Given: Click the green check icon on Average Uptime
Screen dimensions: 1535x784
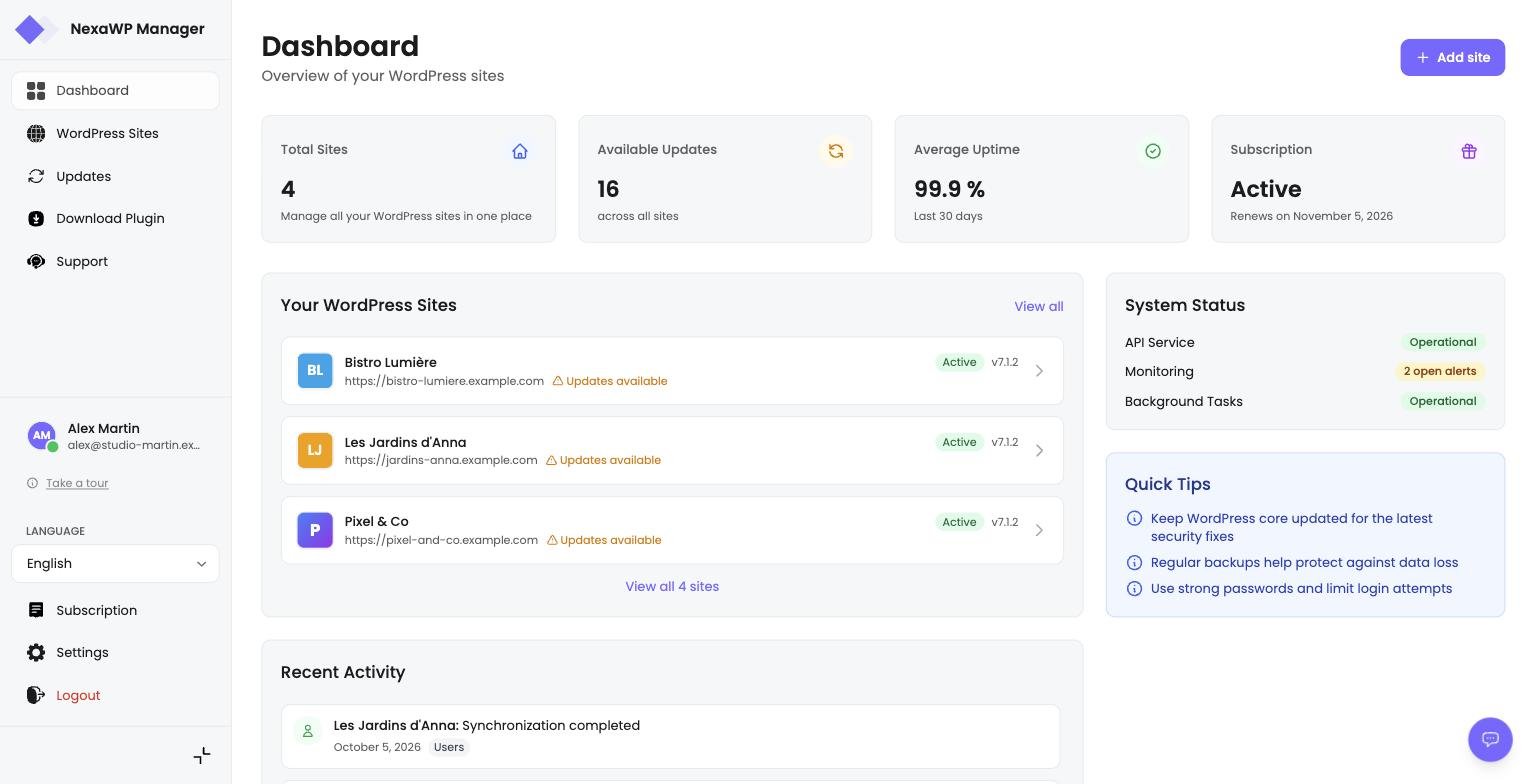Looking at the screenshot, I should (x=1153, y=151).
